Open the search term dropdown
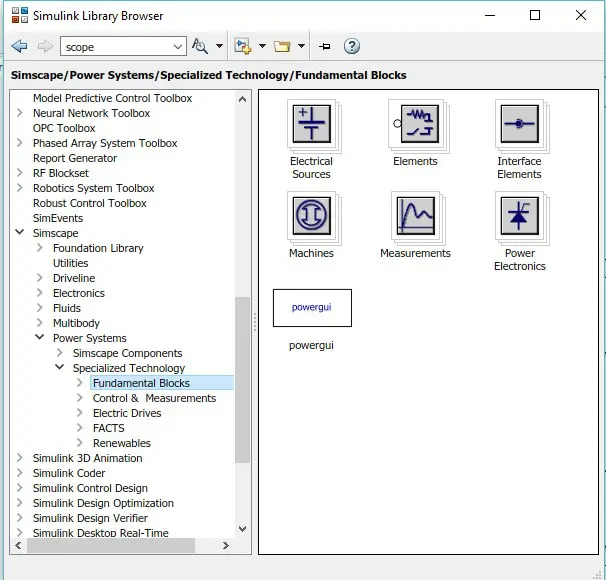Screen dimensions: 606x580 pos(178,46)
